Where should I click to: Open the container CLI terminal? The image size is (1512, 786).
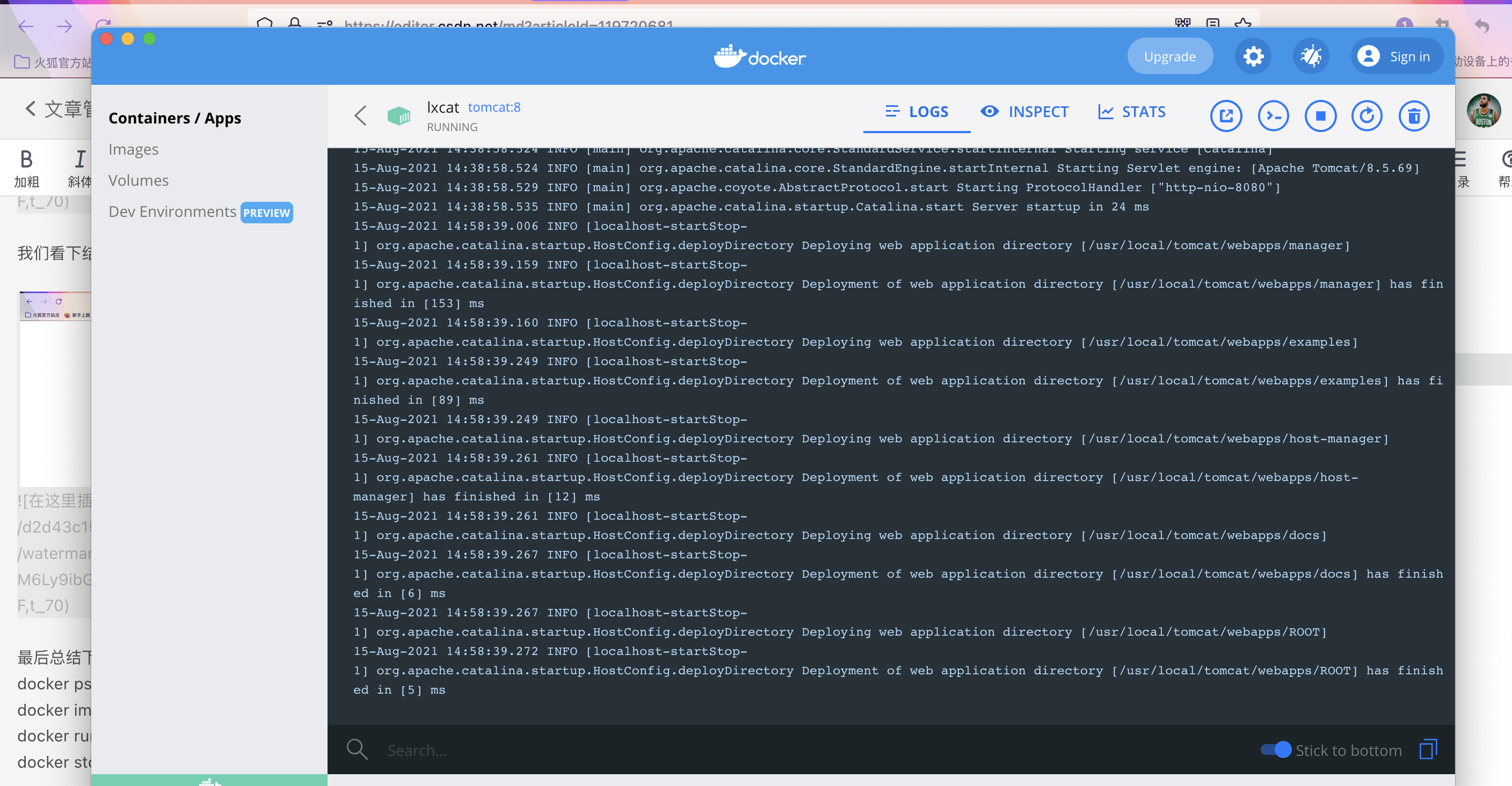1273,115
